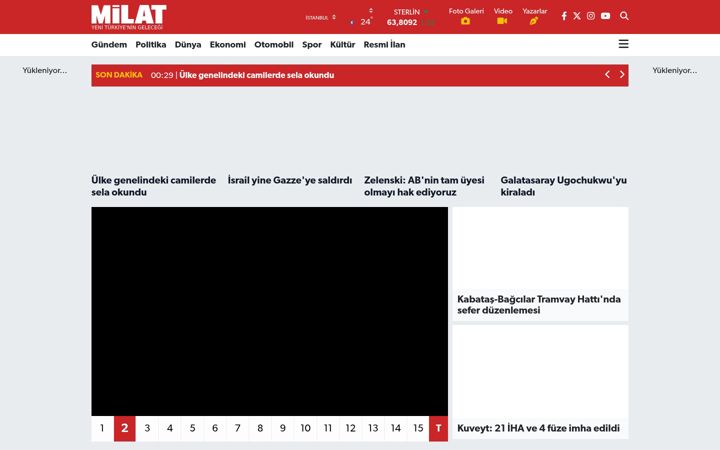Open breaking news headline about sela
720x450 pixels.
pyautogui.click(x=256, y=75)
